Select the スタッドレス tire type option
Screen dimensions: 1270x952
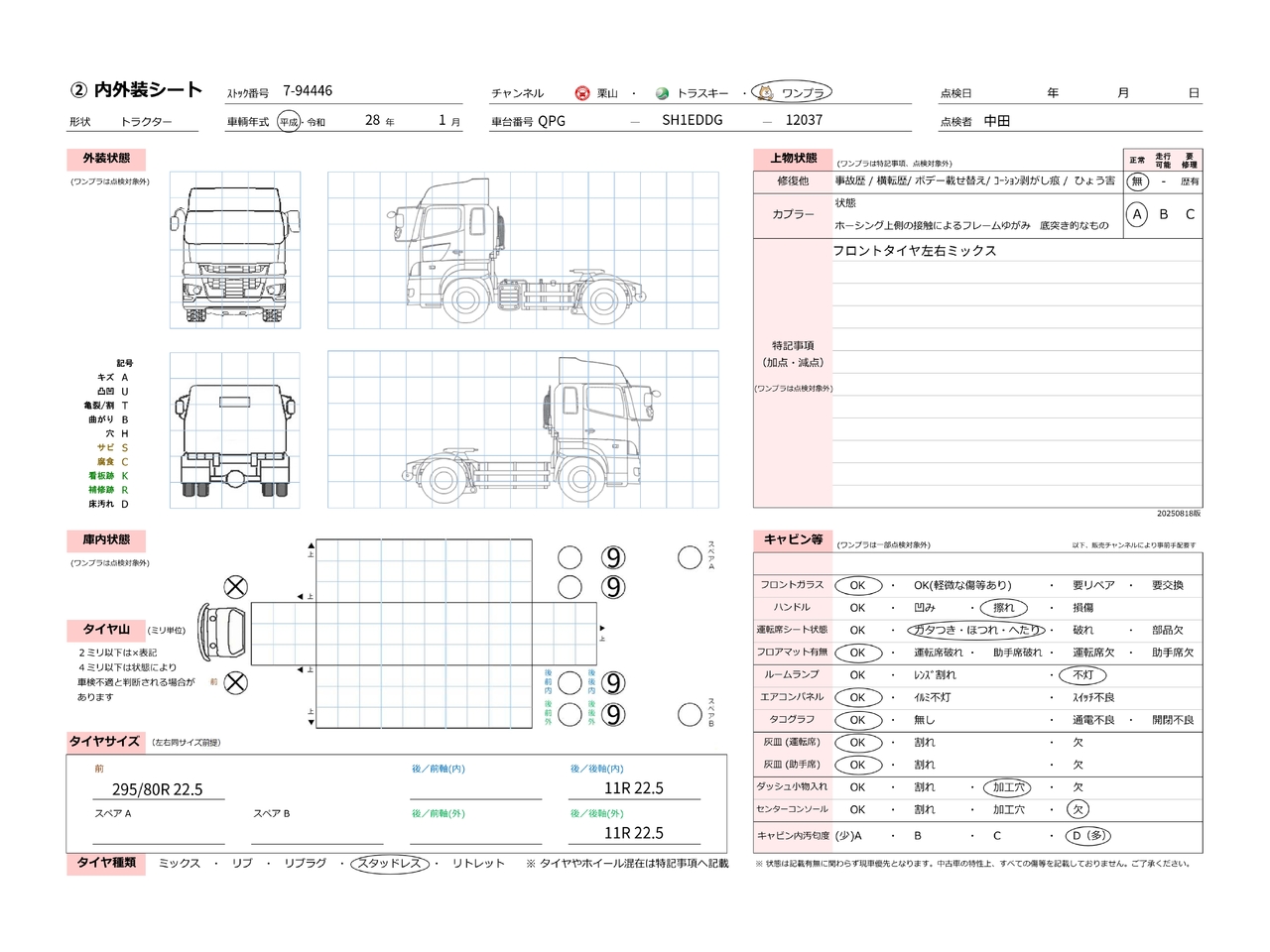click(390, 864)
